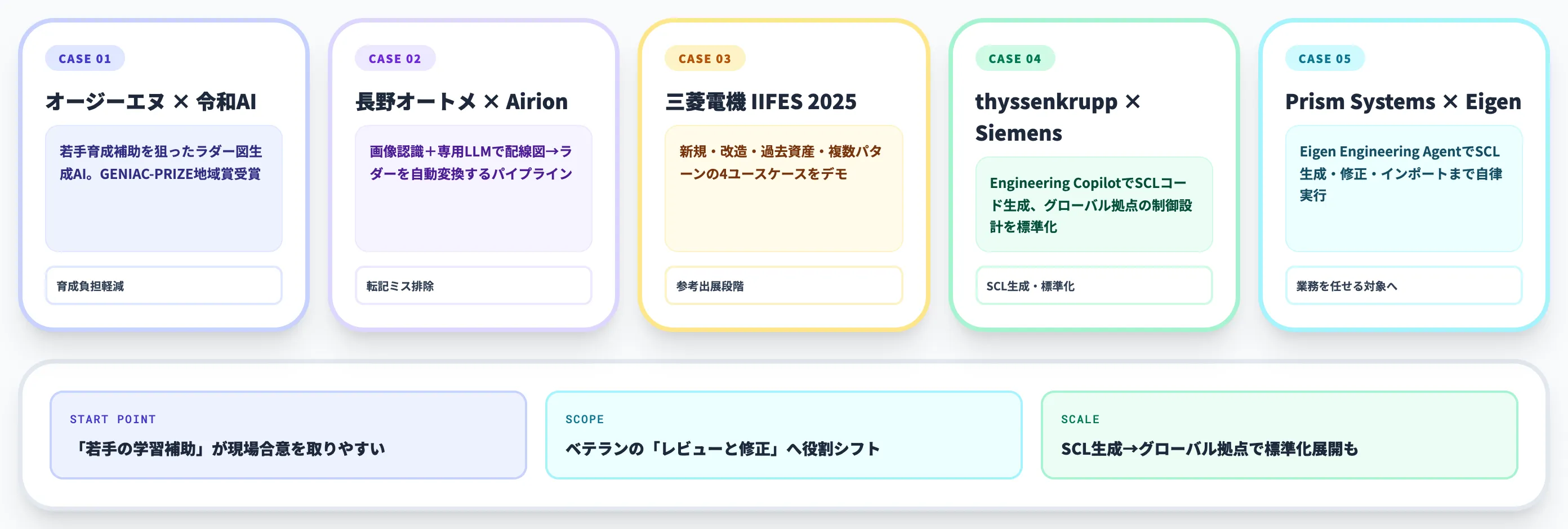
Task: Click the SCL生成・標準化 tag box
Action: (x=1094, y=285)
